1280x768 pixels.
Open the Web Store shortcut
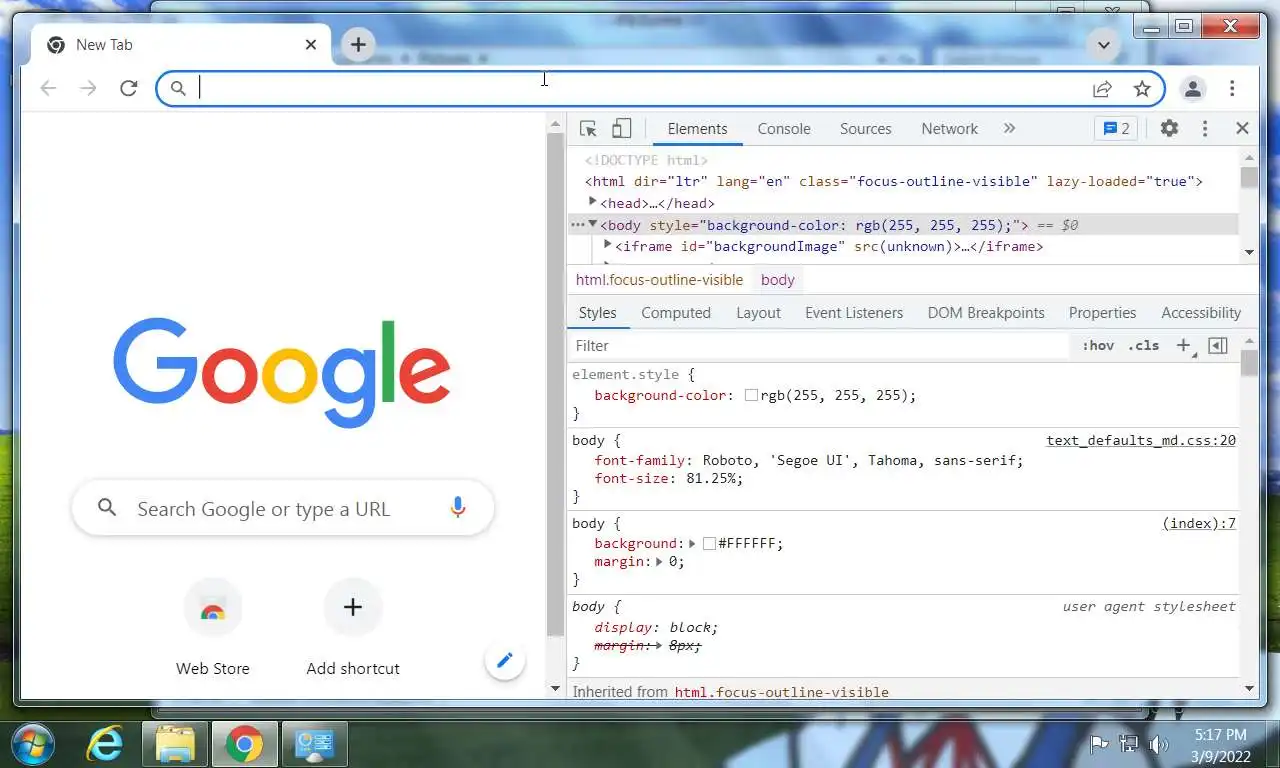213,628
